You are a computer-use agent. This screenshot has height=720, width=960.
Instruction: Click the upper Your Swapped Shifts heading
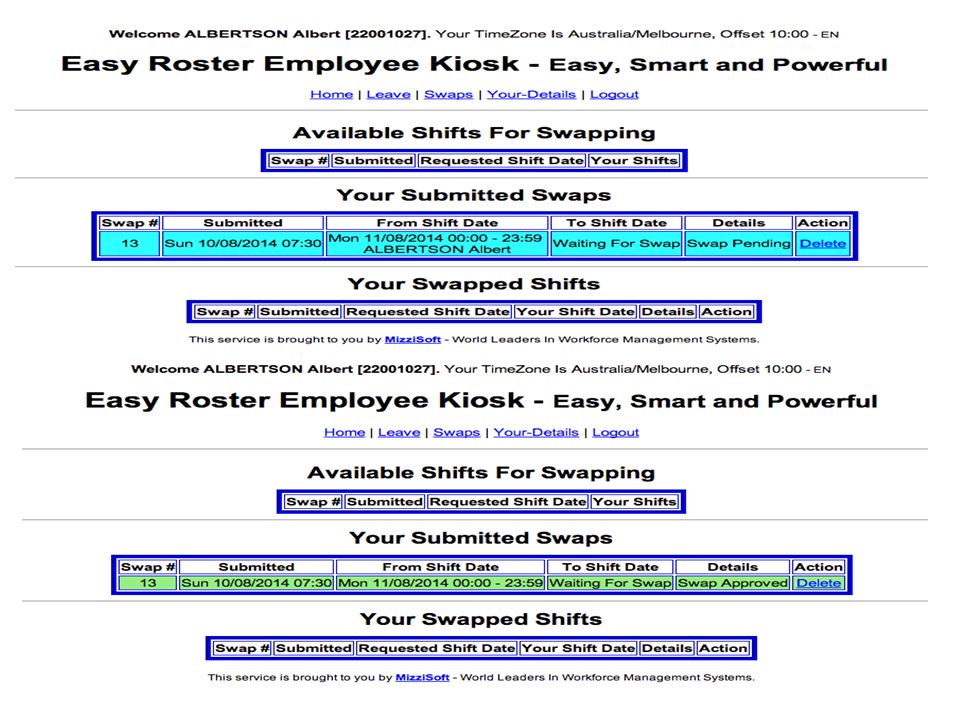pyautogui.click(x=474, y=283)
